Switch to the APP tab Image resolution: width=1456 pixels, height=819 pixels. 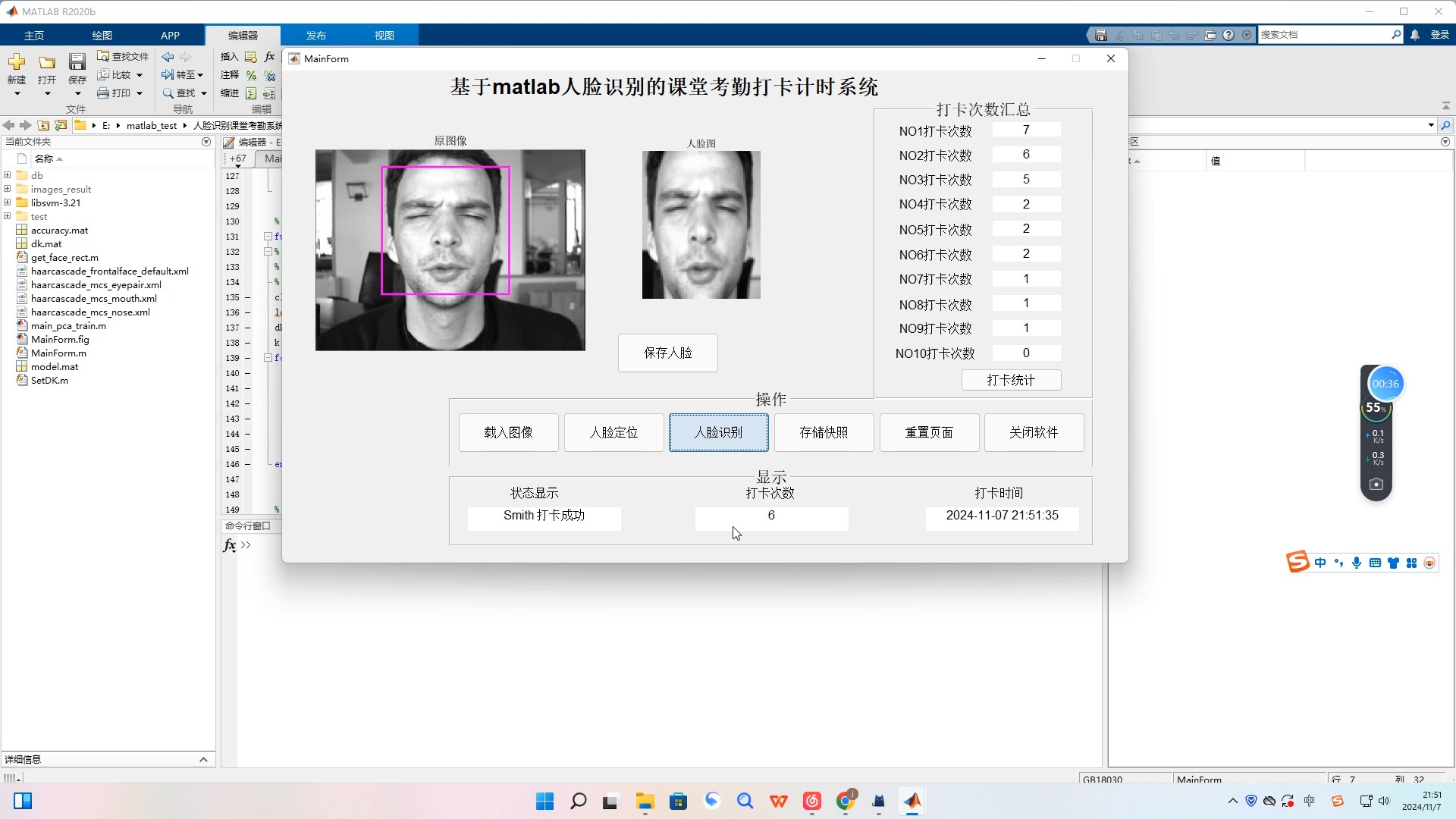click(x=171, y=36)
